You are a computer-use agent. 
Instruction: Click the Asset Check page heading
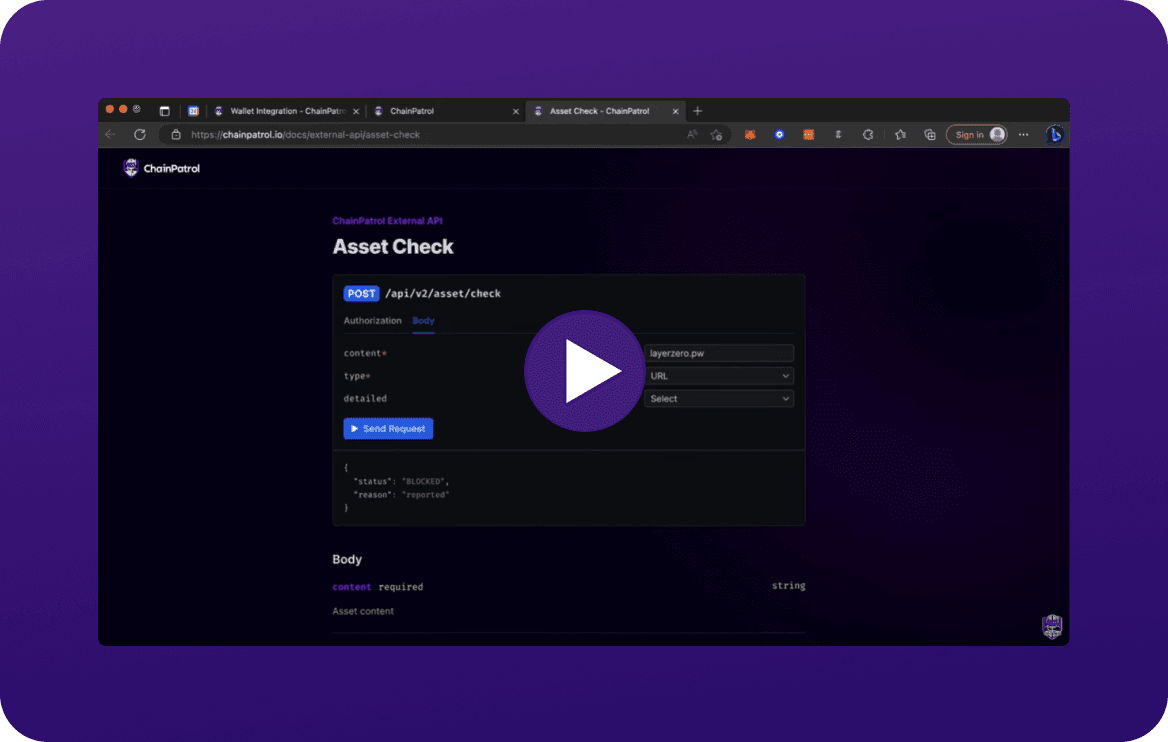(x=393, y=247)
